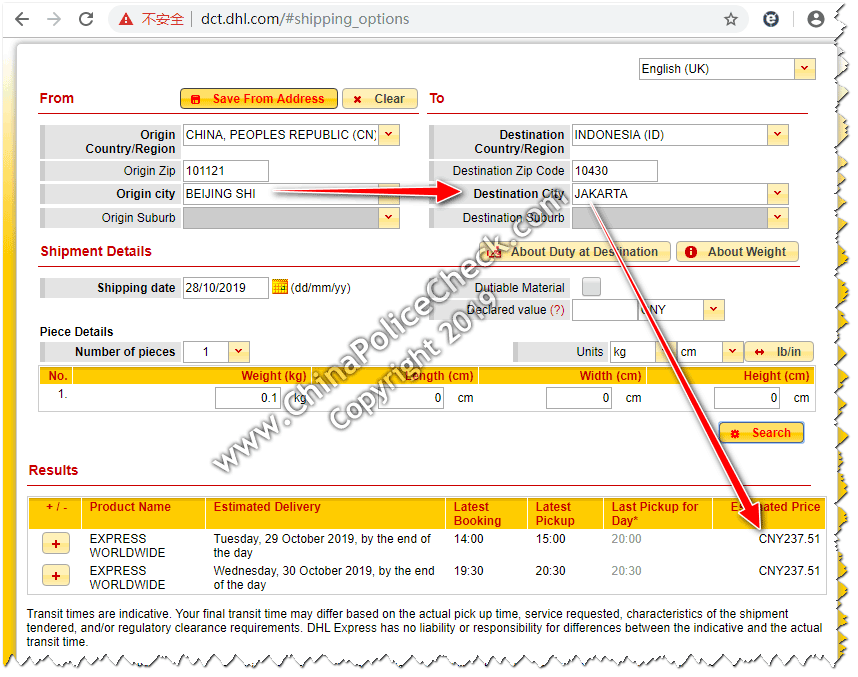Open Origin Country/Region dropdown

click(389, 135)
